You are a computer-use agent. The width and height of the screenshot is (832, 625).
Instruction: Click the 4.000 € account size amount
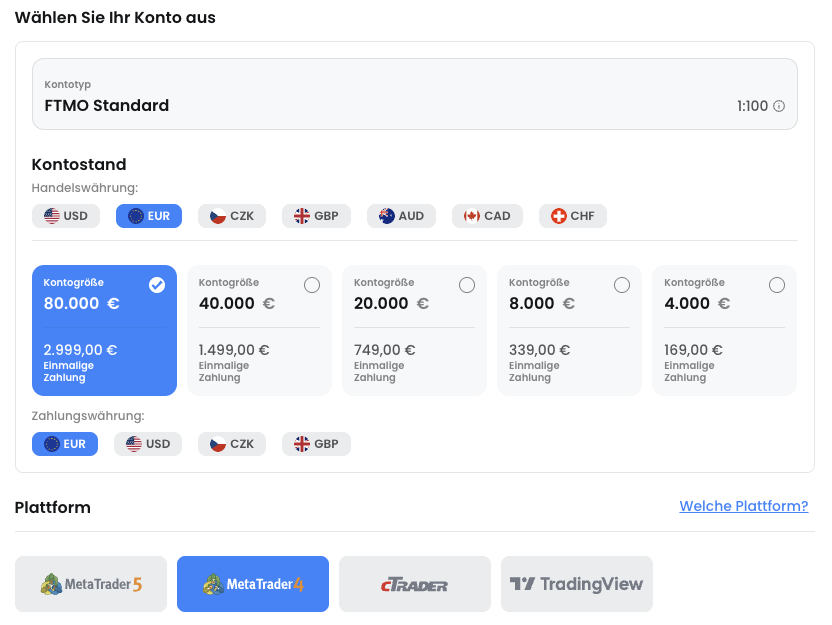point(697,303)
